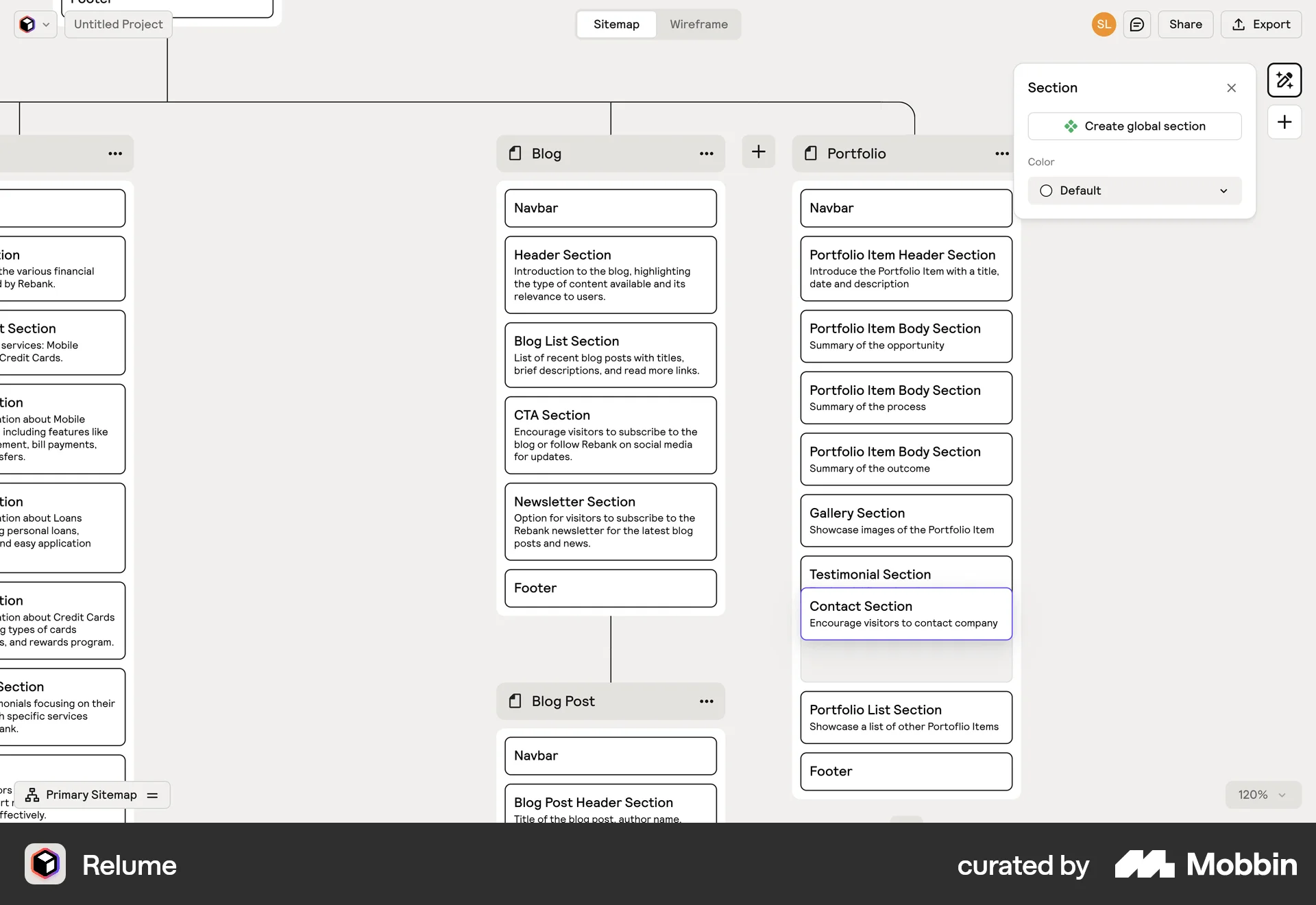Select the AI magic wand tool
This screenshot has height=905, width=1316.
(x=1284, y=80)
